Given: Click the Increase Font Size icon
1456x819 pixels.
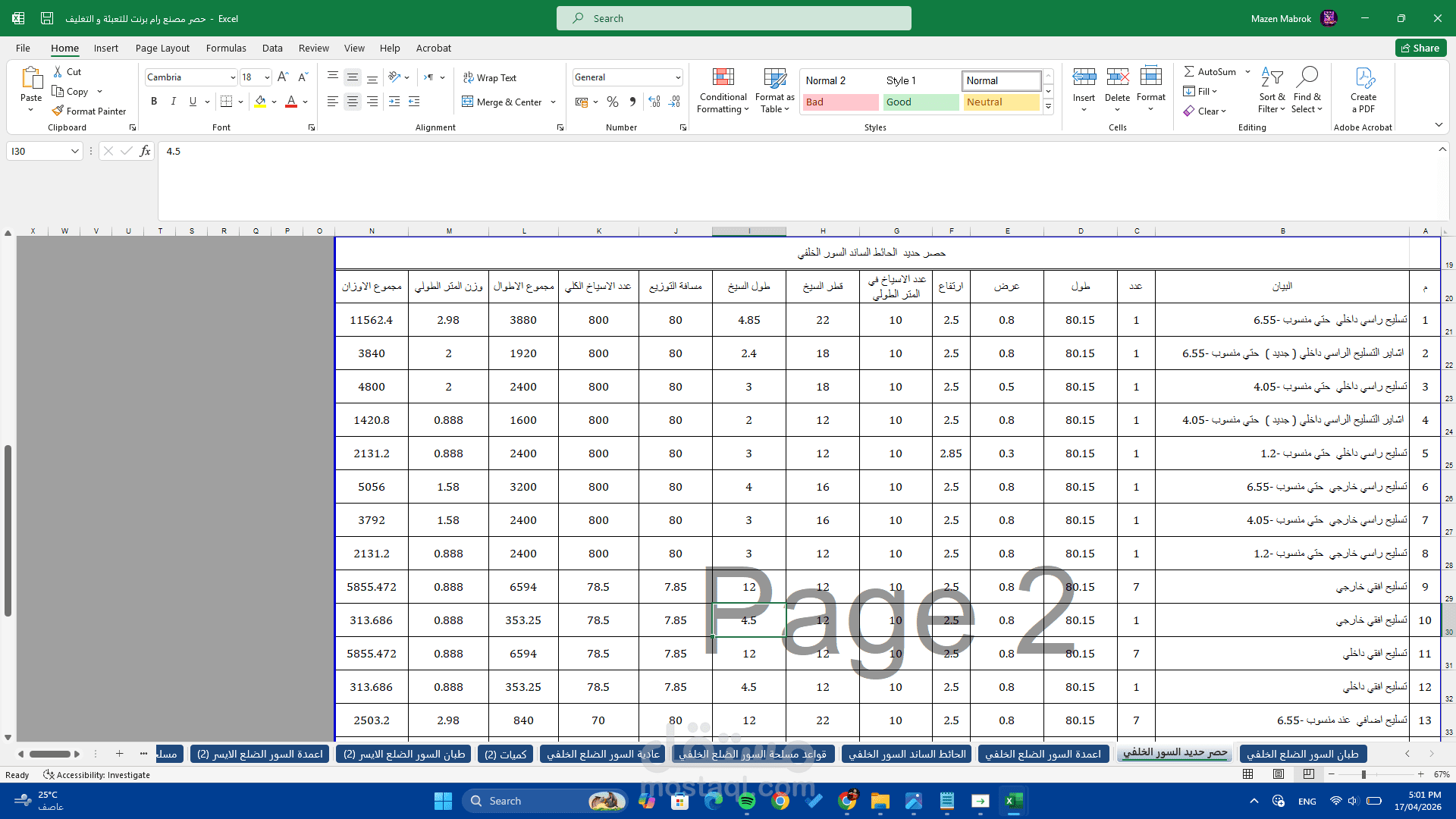Looking at the screenshot, I should pos(283,77).
